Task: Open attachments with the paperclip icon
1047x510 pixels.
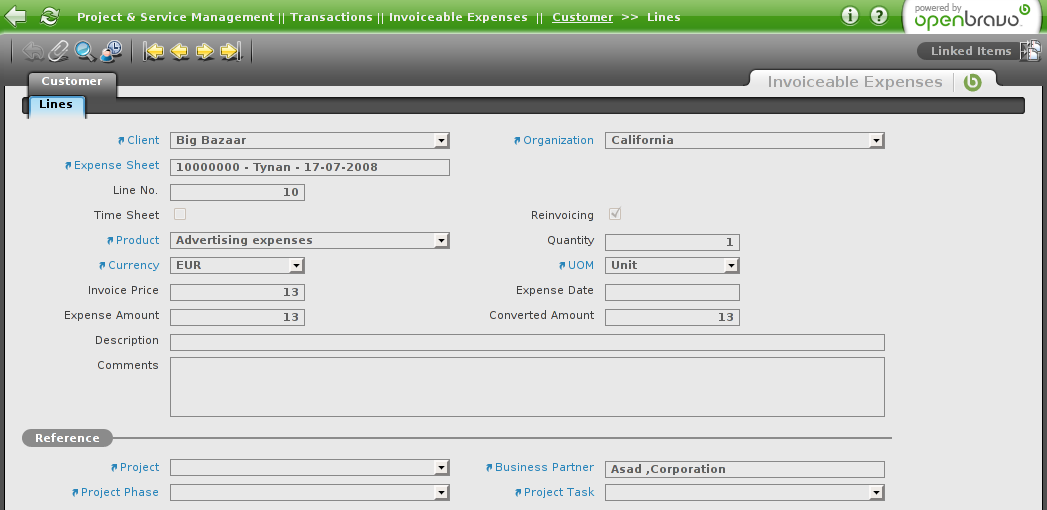Action: pos(59,51)
